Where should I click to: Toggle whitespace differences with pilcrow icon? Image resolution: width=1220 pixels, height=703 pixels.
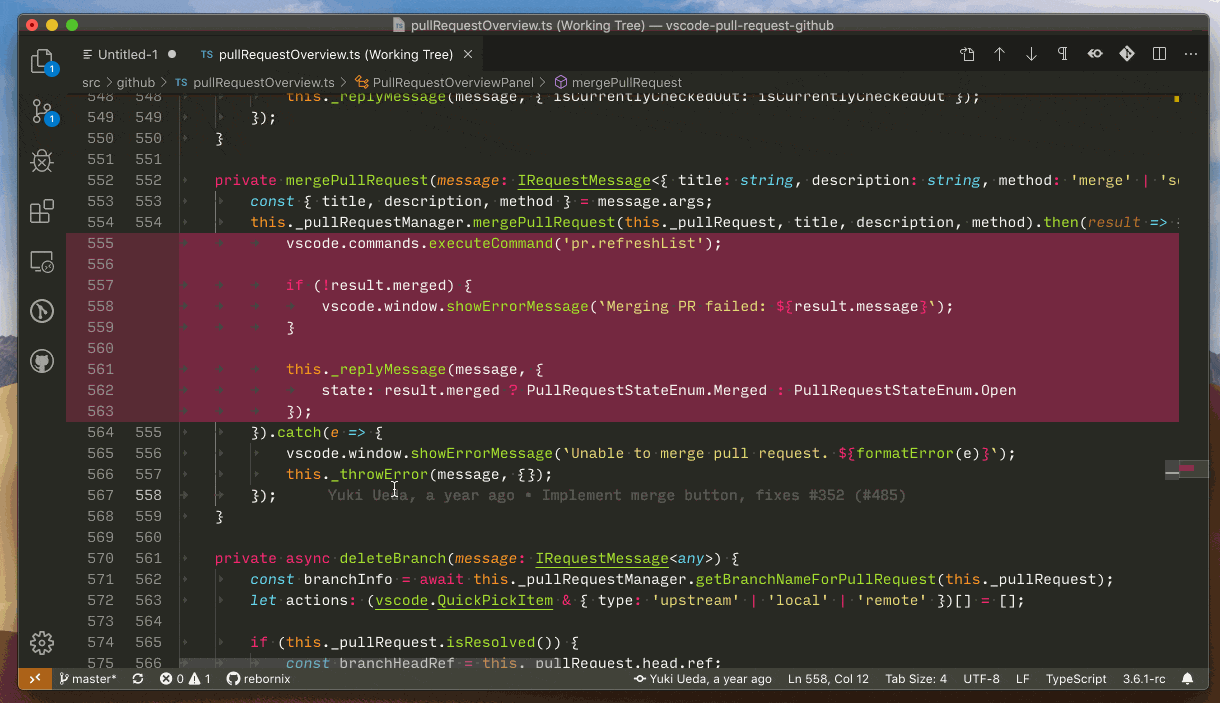click(1063, 54)
